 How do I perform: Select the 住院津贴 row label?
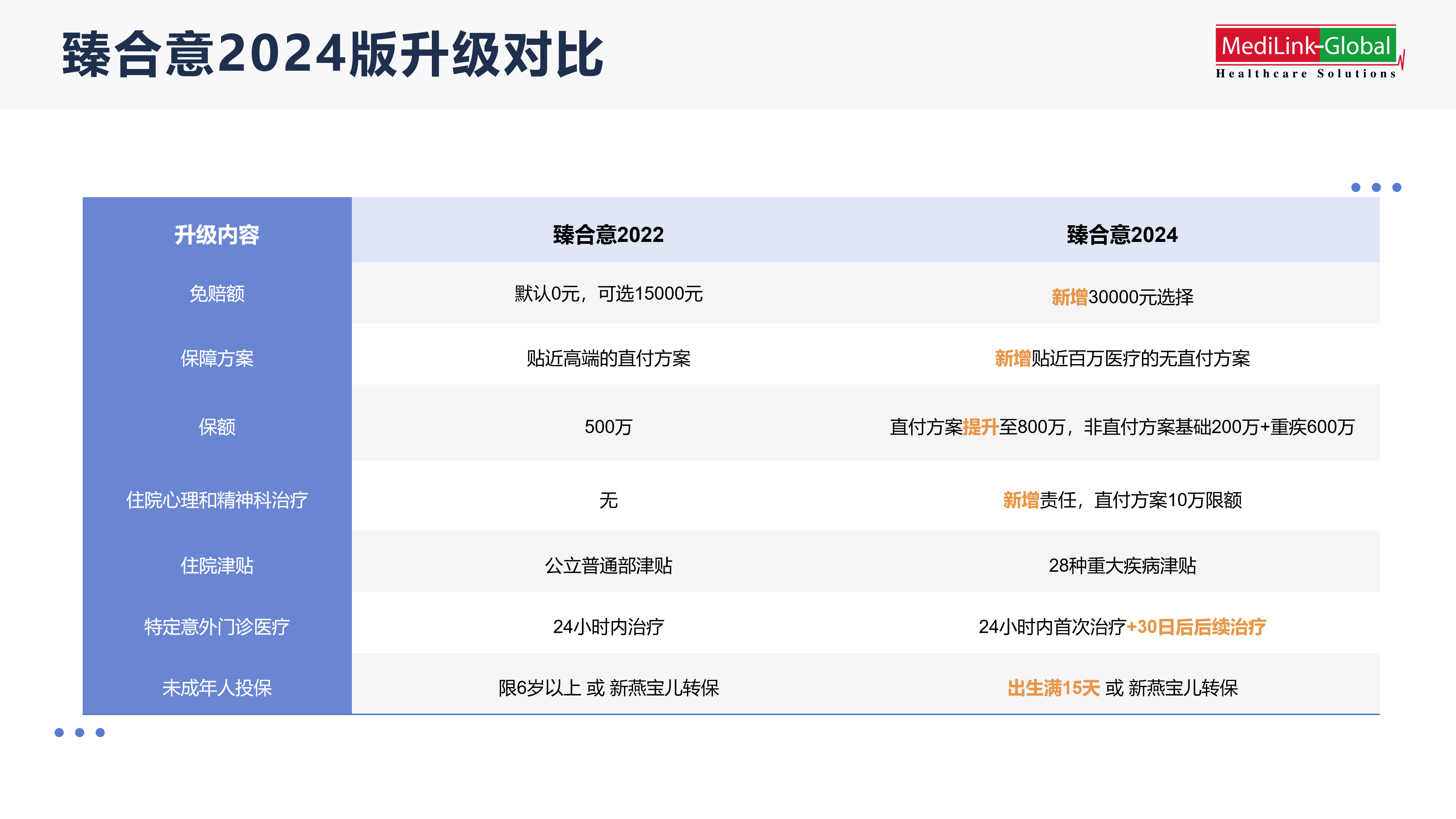pos(217,566)
